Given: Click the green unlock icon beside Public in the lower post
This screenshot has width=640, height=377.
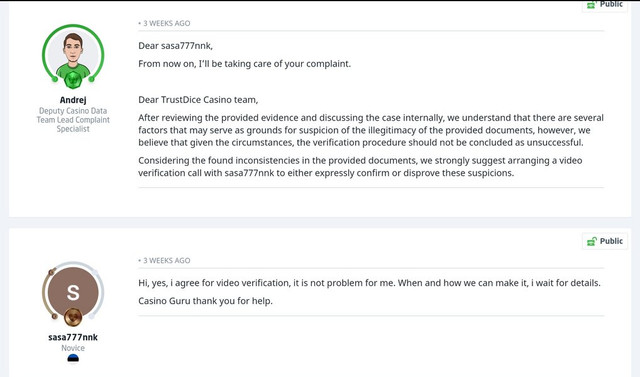Looking at the screenshot, I should 591,241.
